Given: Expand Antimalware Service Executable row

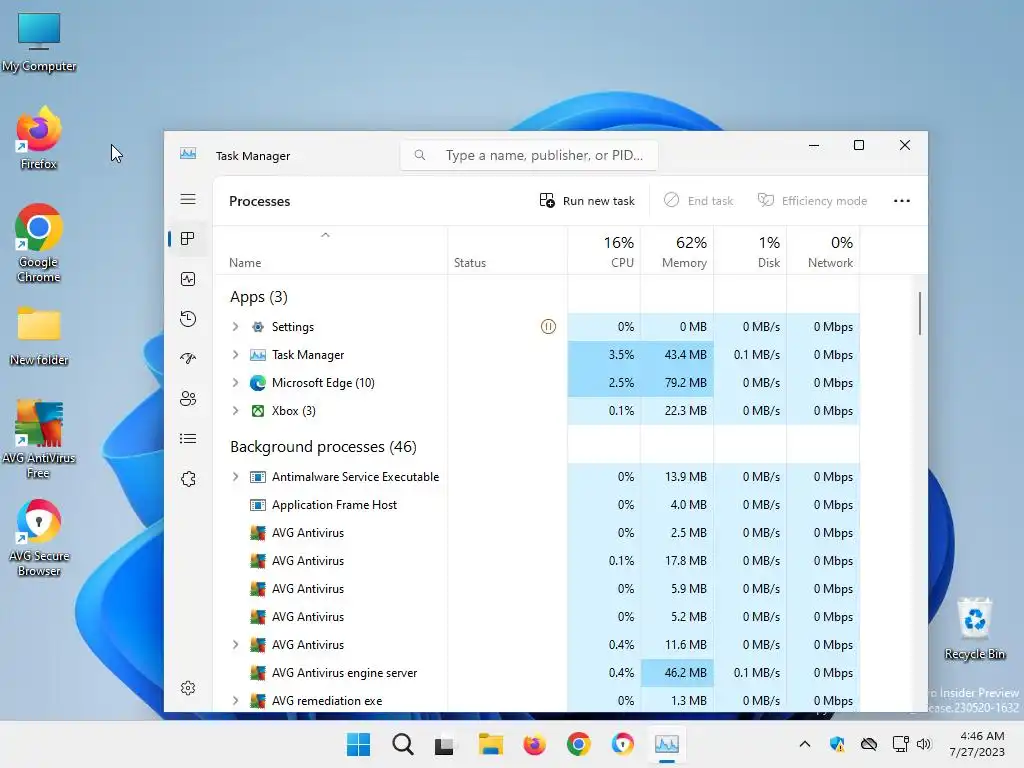Looking at the screenshot, I should pos(235,477).
